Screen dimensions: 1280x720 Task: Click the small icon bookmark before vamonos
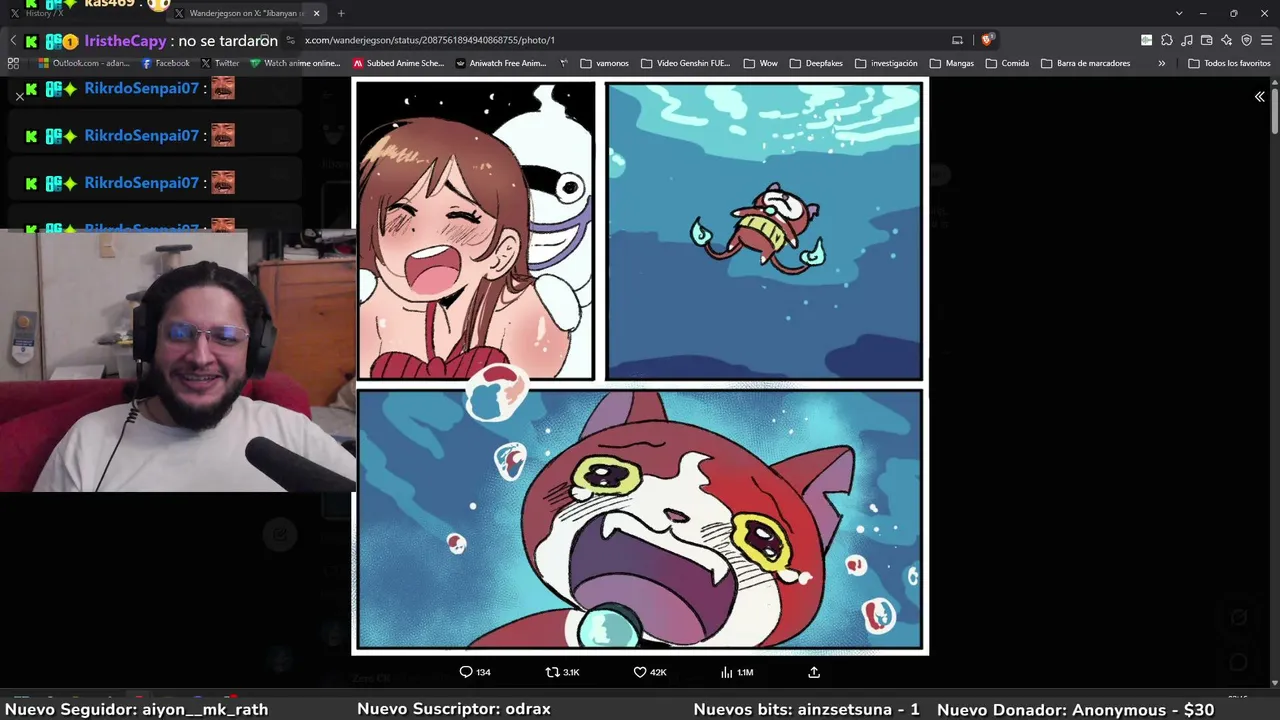click(564, 63)
